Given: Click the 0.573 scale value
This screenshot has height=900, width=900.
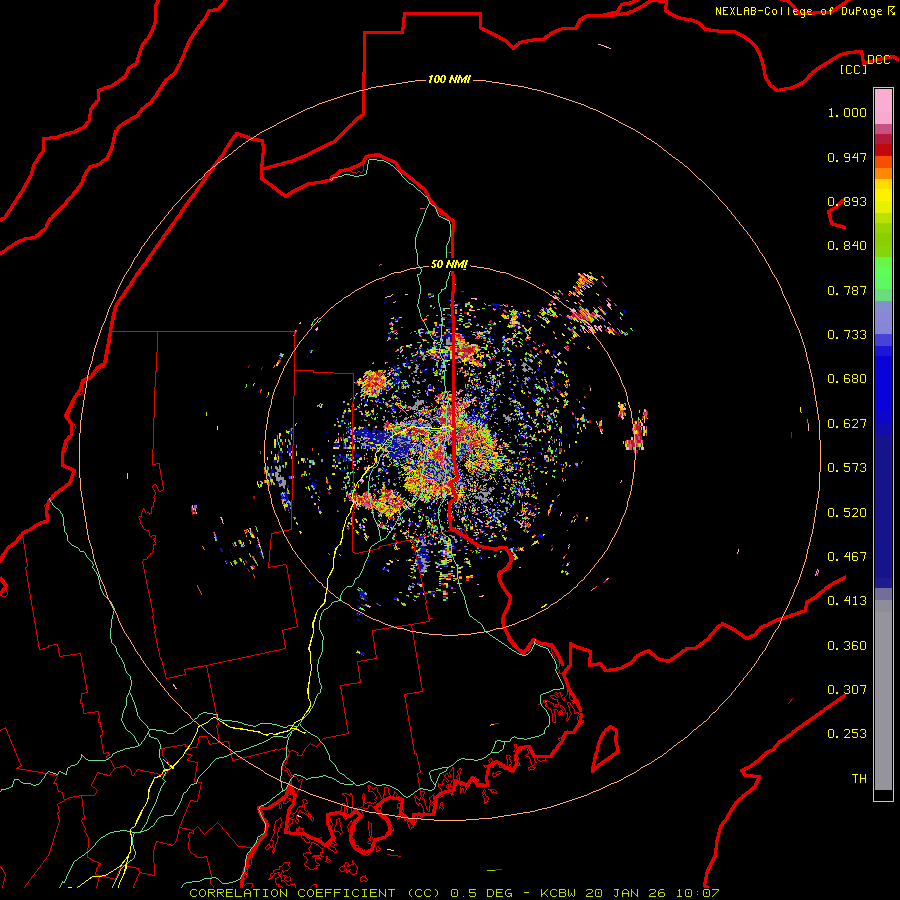Looking at the screenshot, I should point(847,468).
